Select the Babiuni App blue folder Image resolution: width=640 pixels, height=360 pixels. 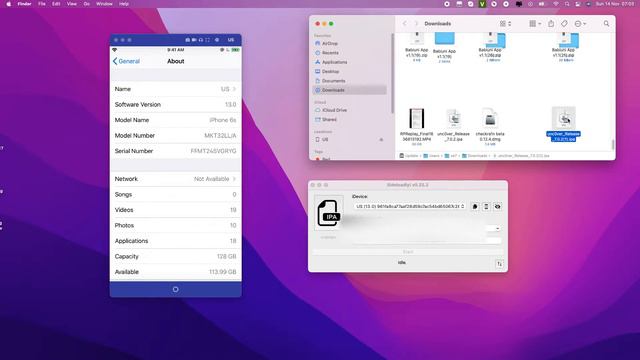[x=444, y=48]
